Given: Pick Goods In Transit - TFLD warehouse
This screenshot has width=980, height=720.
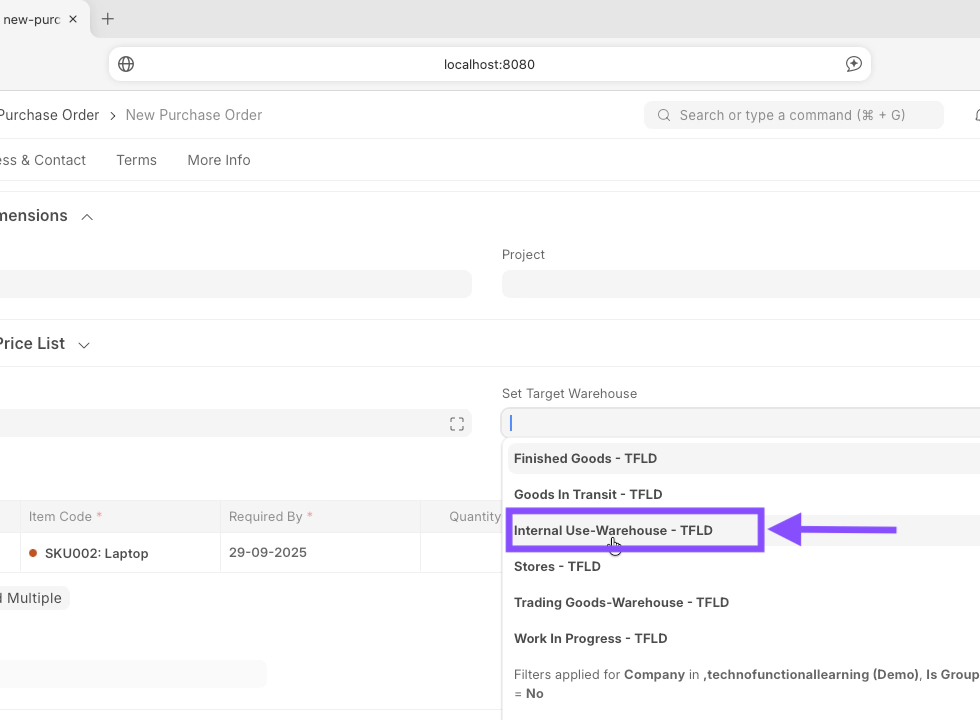Looking at the screenshot, I should click(x=588, y=494).
